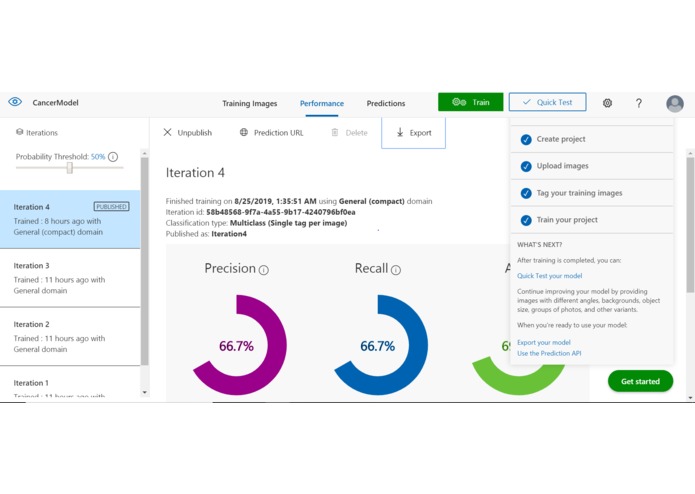Click the Recall info icon

396,270
